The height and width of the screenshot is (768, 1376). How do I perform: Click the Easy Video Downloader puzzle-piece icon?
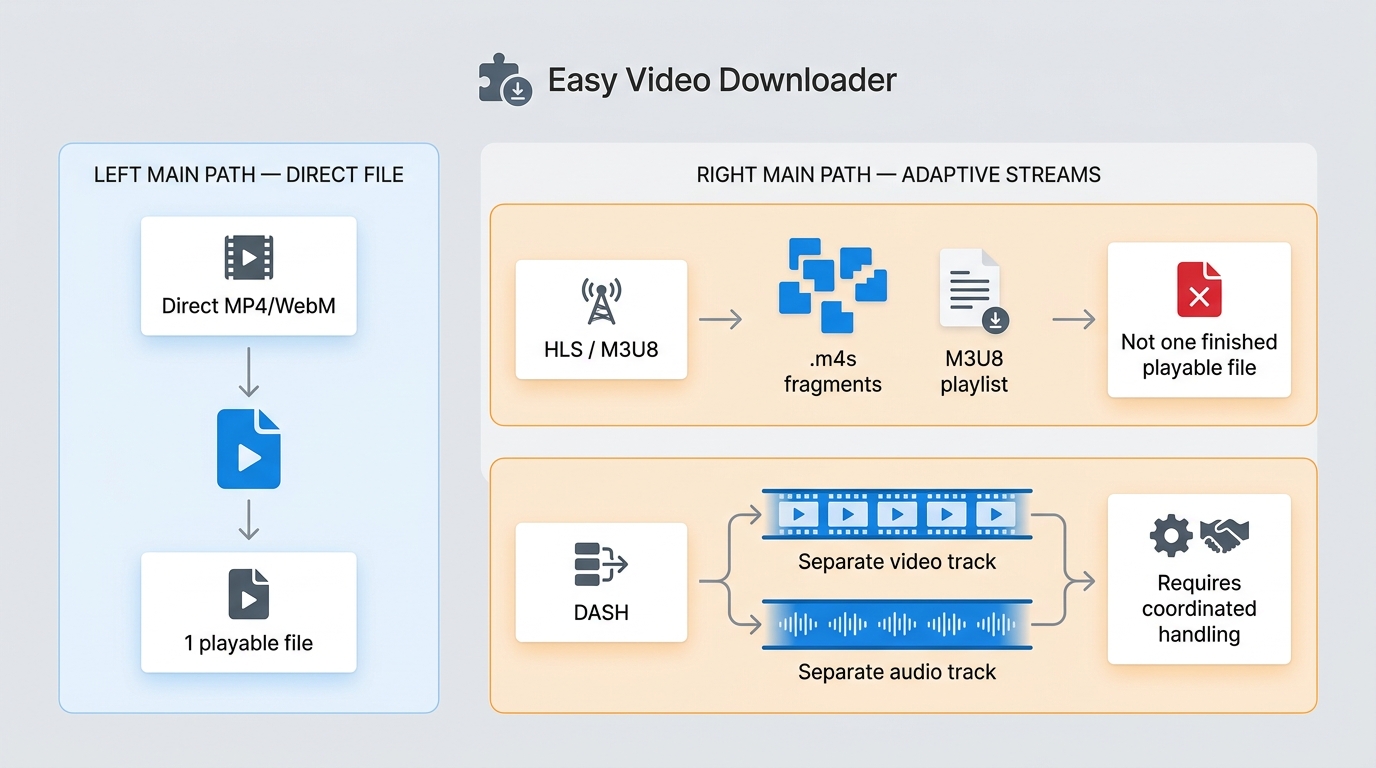[x=505, y=81]
